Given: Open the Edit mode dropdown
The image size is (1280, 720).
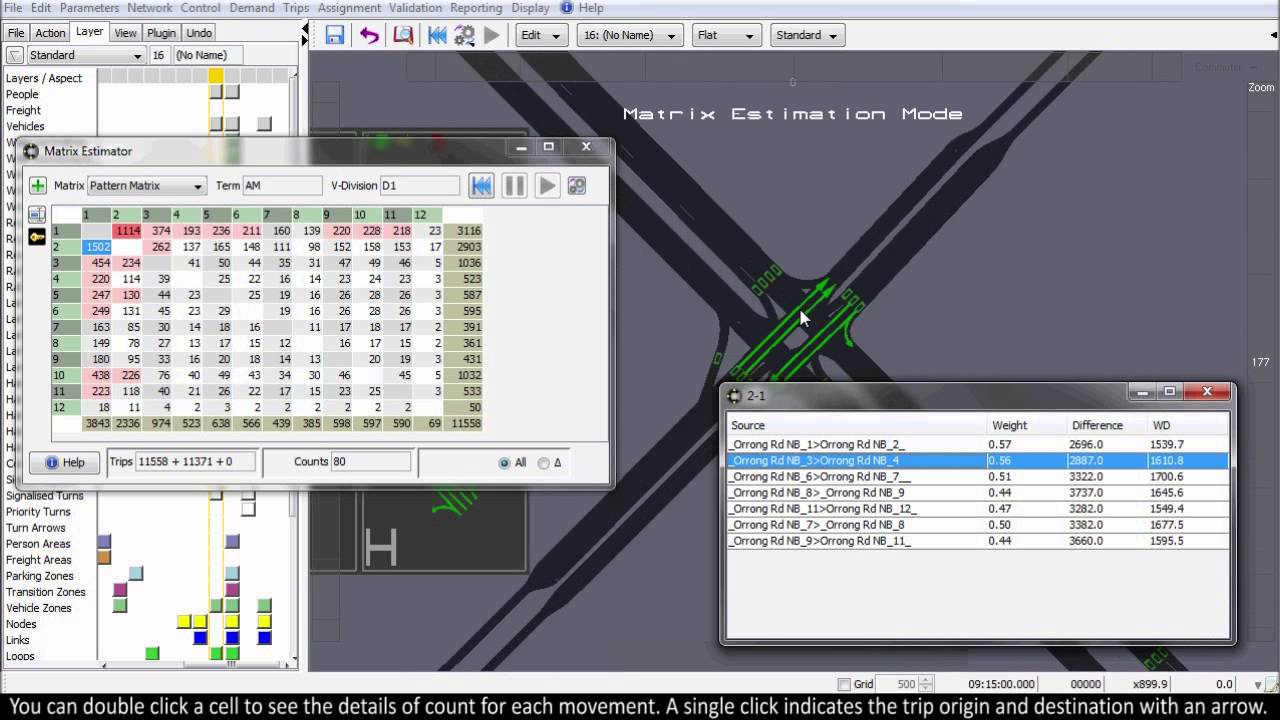Looking at the screenshot, I should [541, 35].
